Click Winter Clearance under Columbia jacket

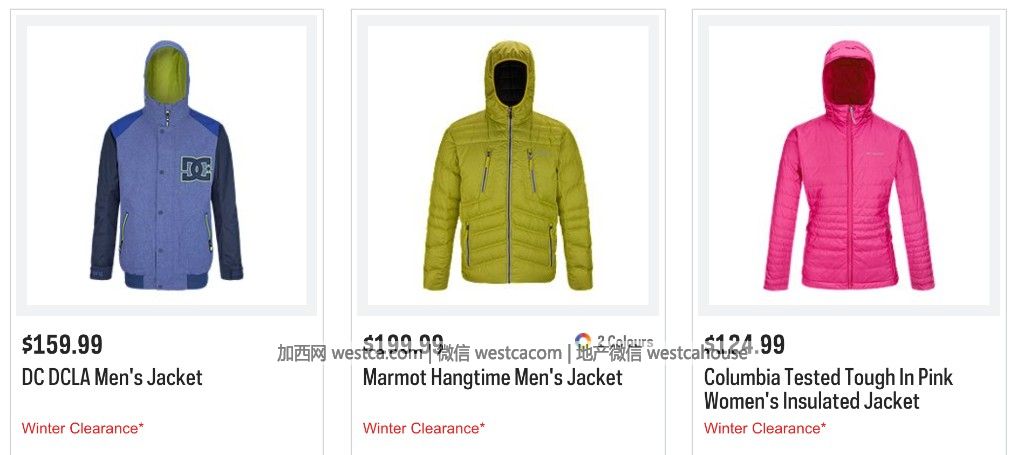coord(765,428)
